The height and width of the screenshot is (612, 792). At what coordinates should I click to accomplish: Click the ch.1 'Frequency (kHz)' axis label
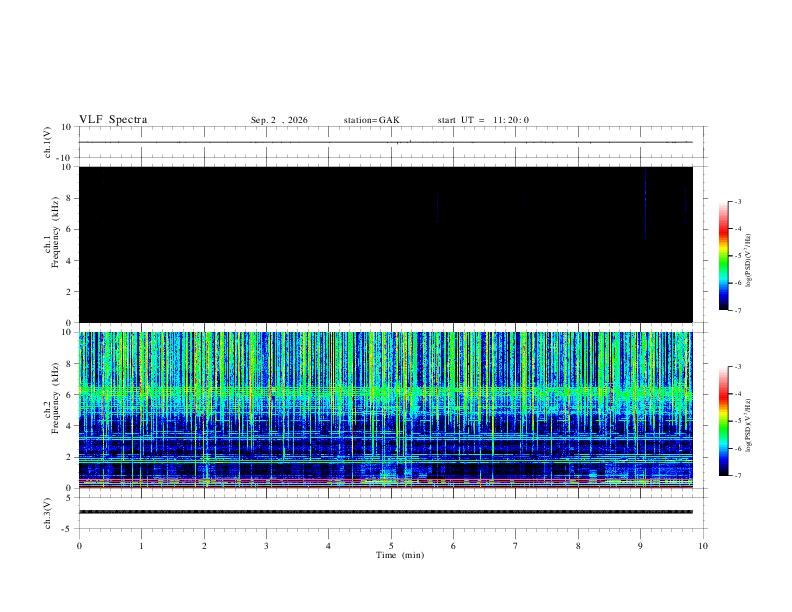(56, 232)
